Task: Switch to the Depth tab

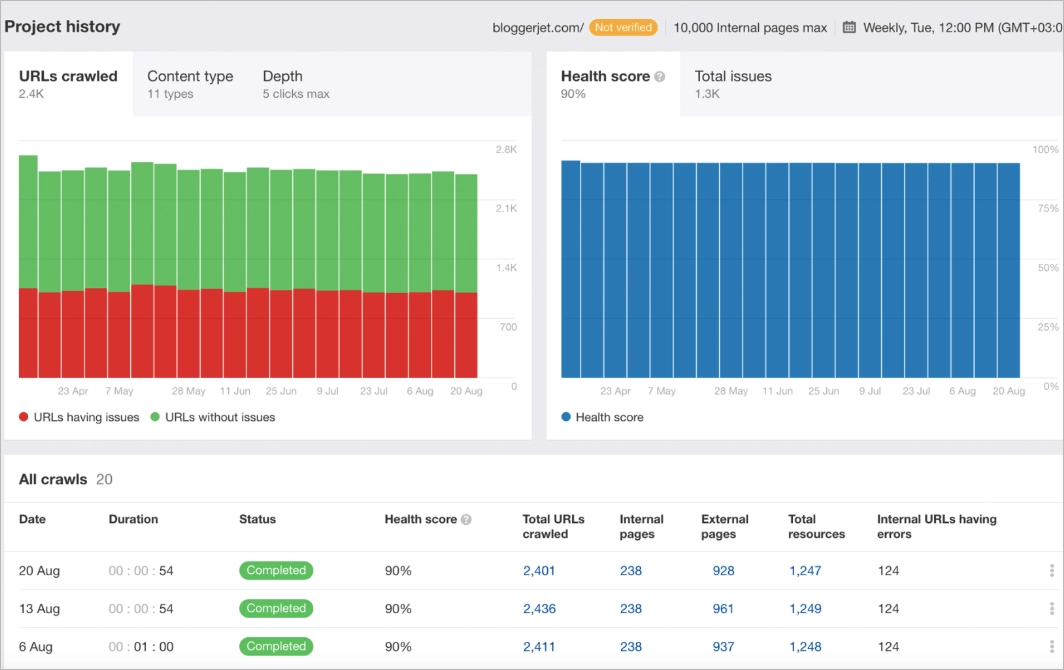Action: tap(283, 76)
